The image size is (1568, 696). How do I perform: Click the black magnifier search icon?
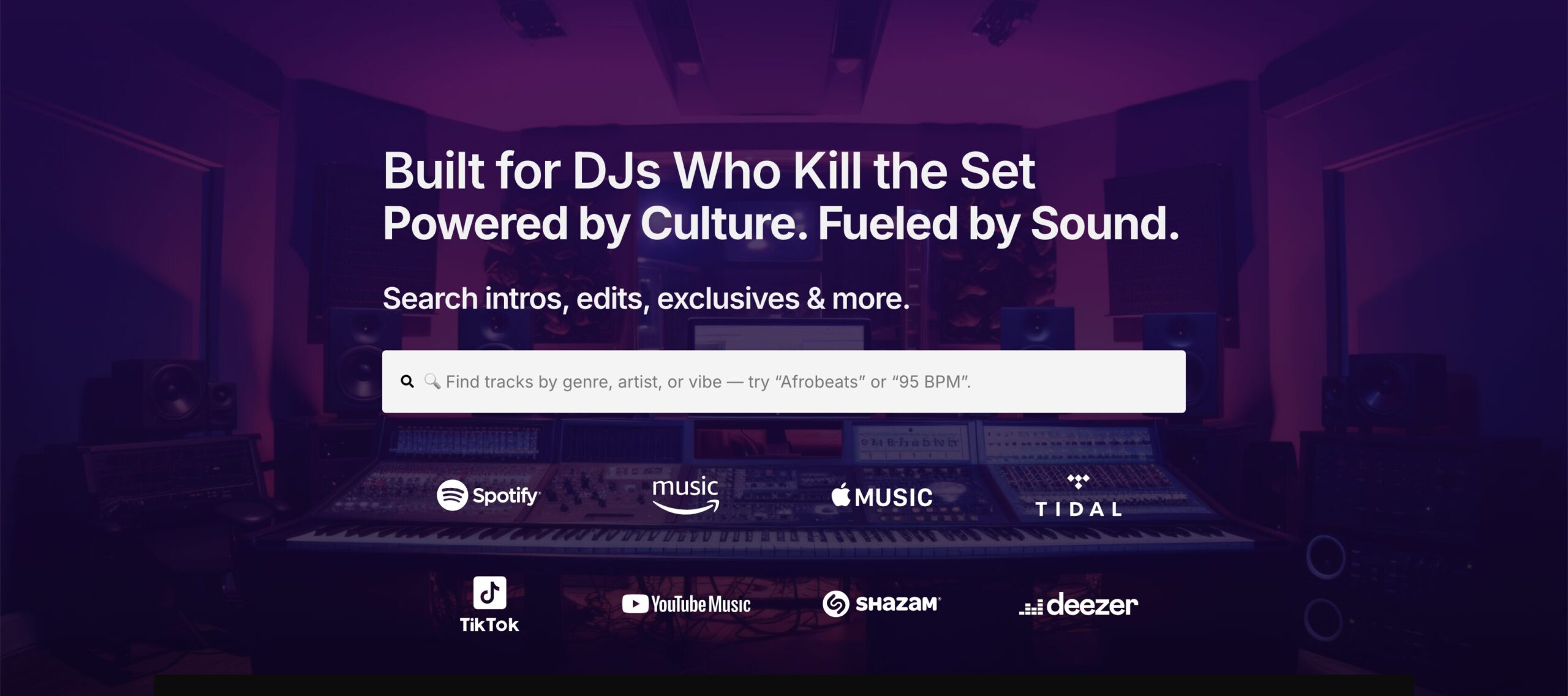[407, 381]
